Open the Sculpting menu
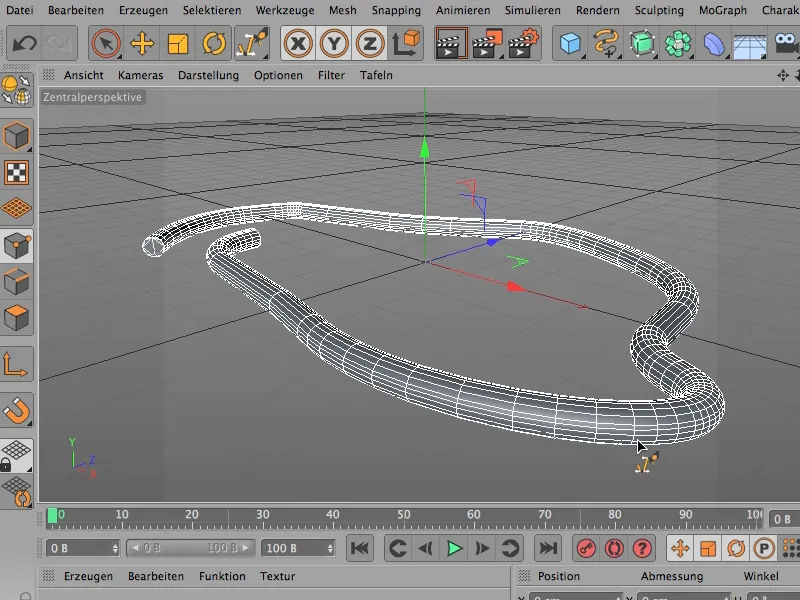The image size is (800, 600). click(x=659, y=10)
